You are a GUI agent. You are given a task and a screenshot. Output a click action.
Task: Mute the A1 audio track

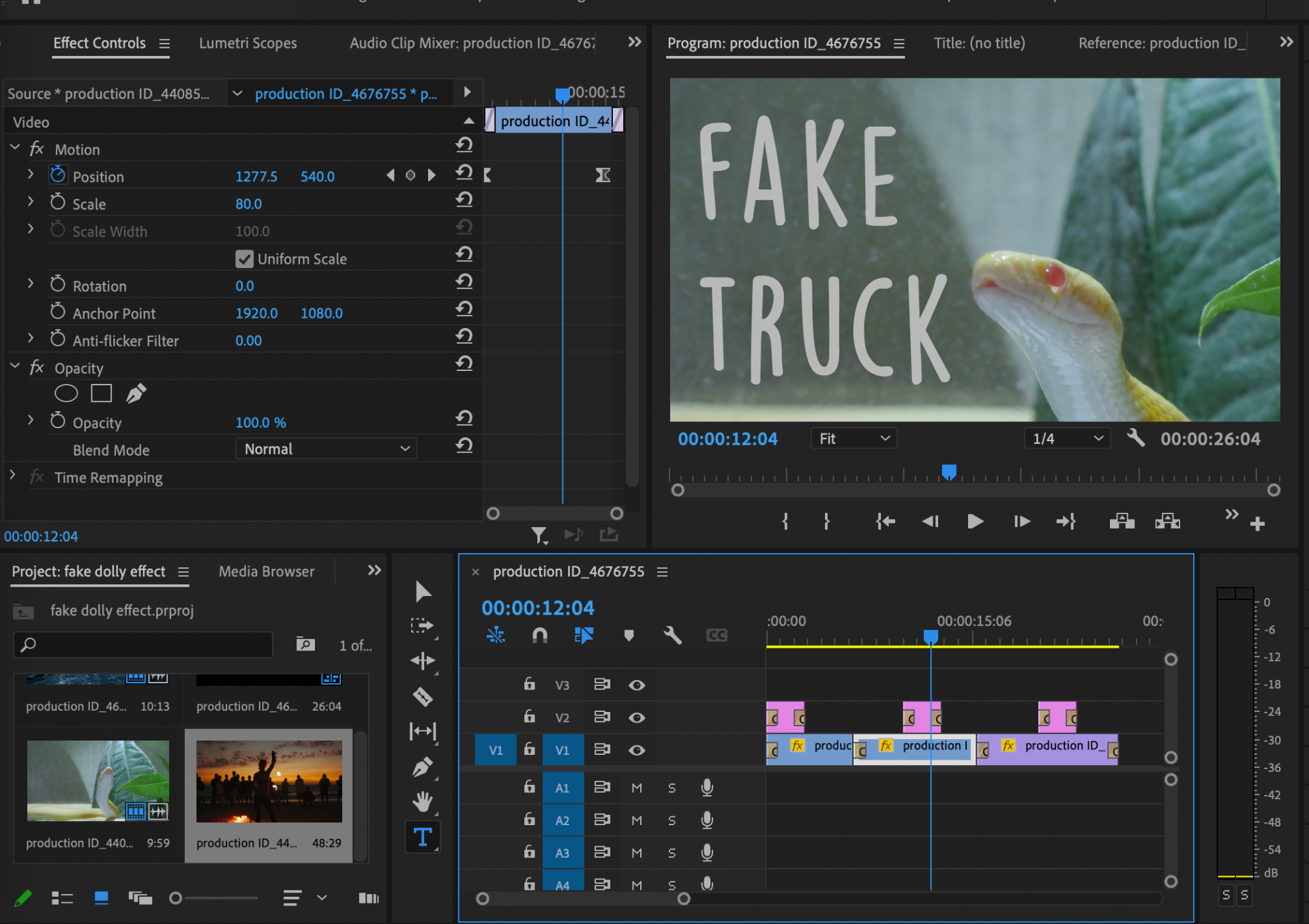(x=636, y=788)
